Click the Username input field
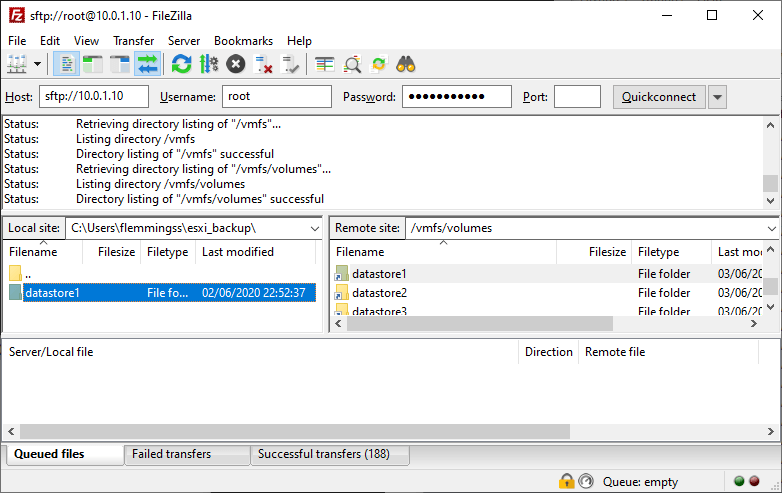 pyautogui.click(x=277, y=96)
